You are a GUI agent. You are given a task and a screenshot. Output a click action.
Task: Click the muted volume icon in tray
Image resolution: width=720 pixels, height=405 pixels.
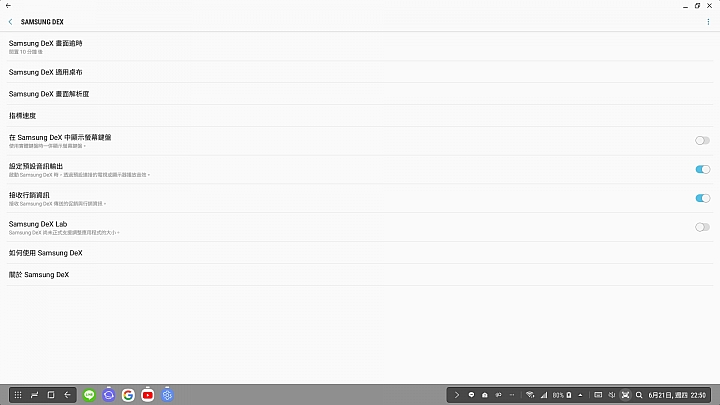(x=612, y=395)
